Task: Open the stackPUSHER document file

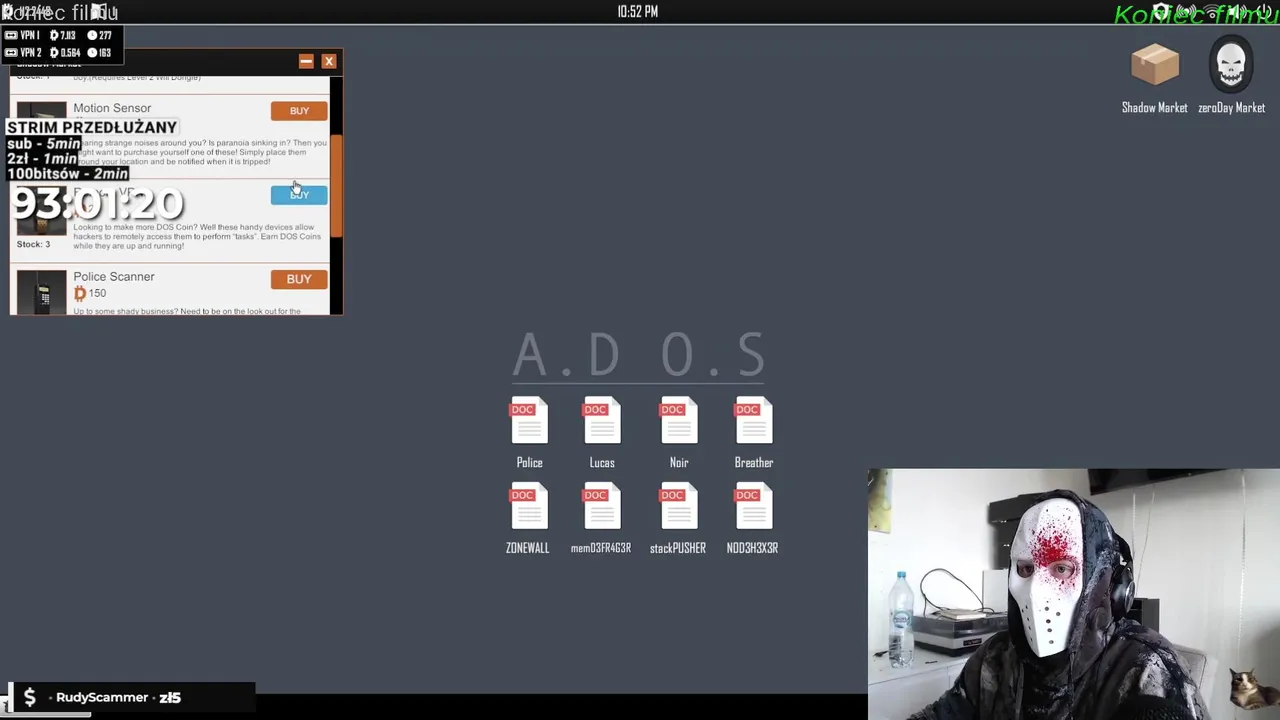Action: coord(678,507)
